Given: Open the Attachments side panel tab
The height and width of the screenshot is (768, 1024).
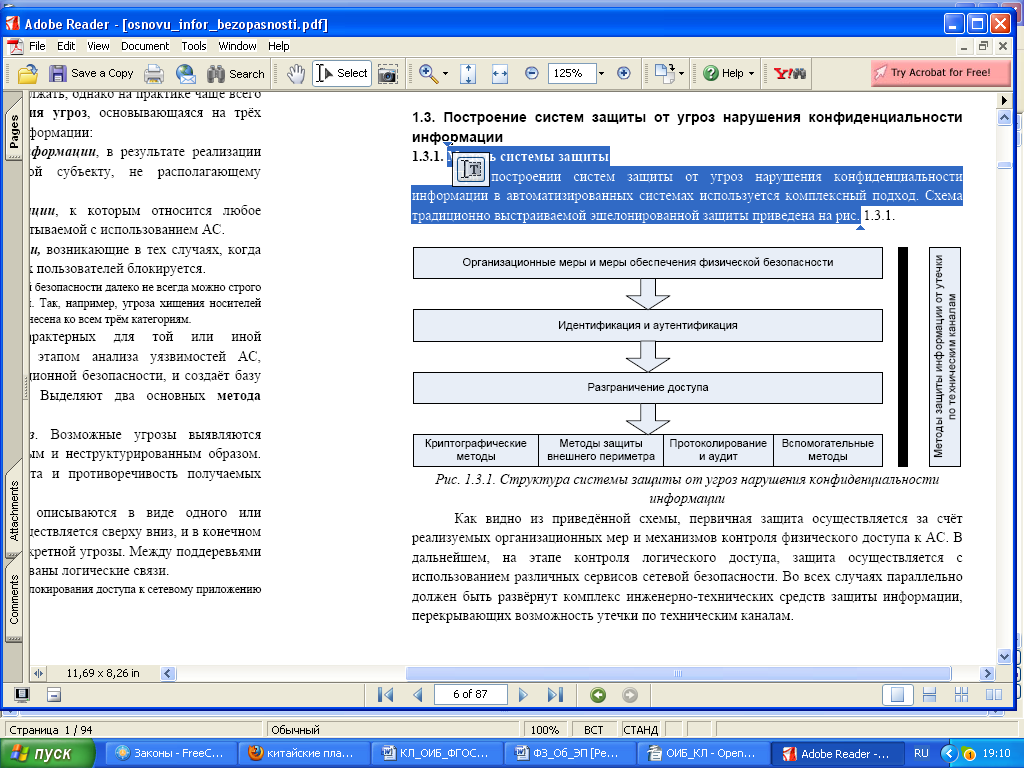Looking at the screenshot, I should (14, 511).
